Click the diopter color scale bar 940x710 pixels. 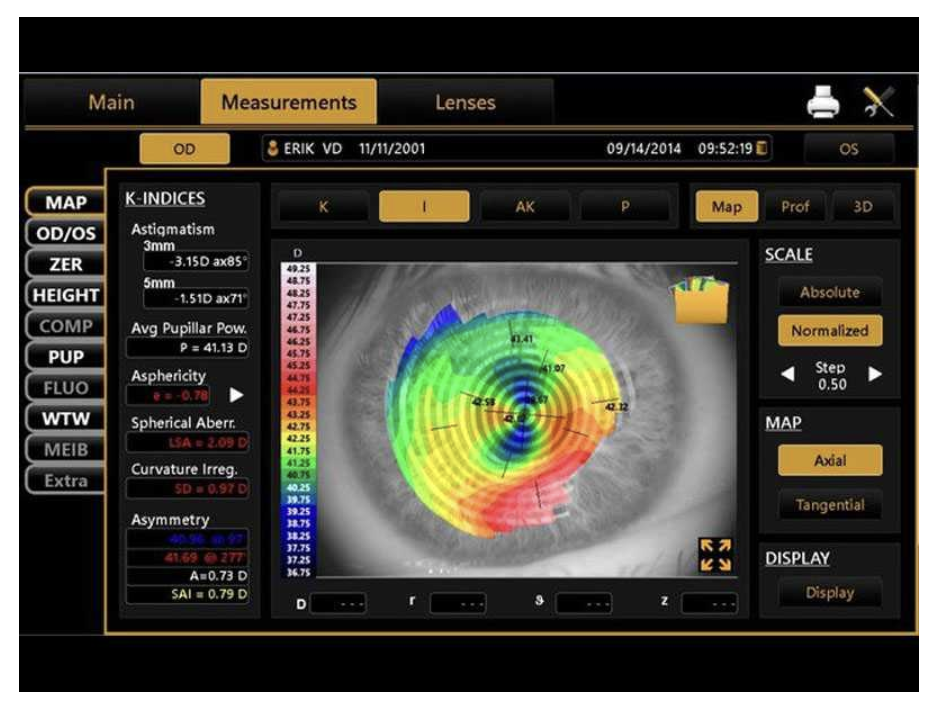[x=296, y=420]
